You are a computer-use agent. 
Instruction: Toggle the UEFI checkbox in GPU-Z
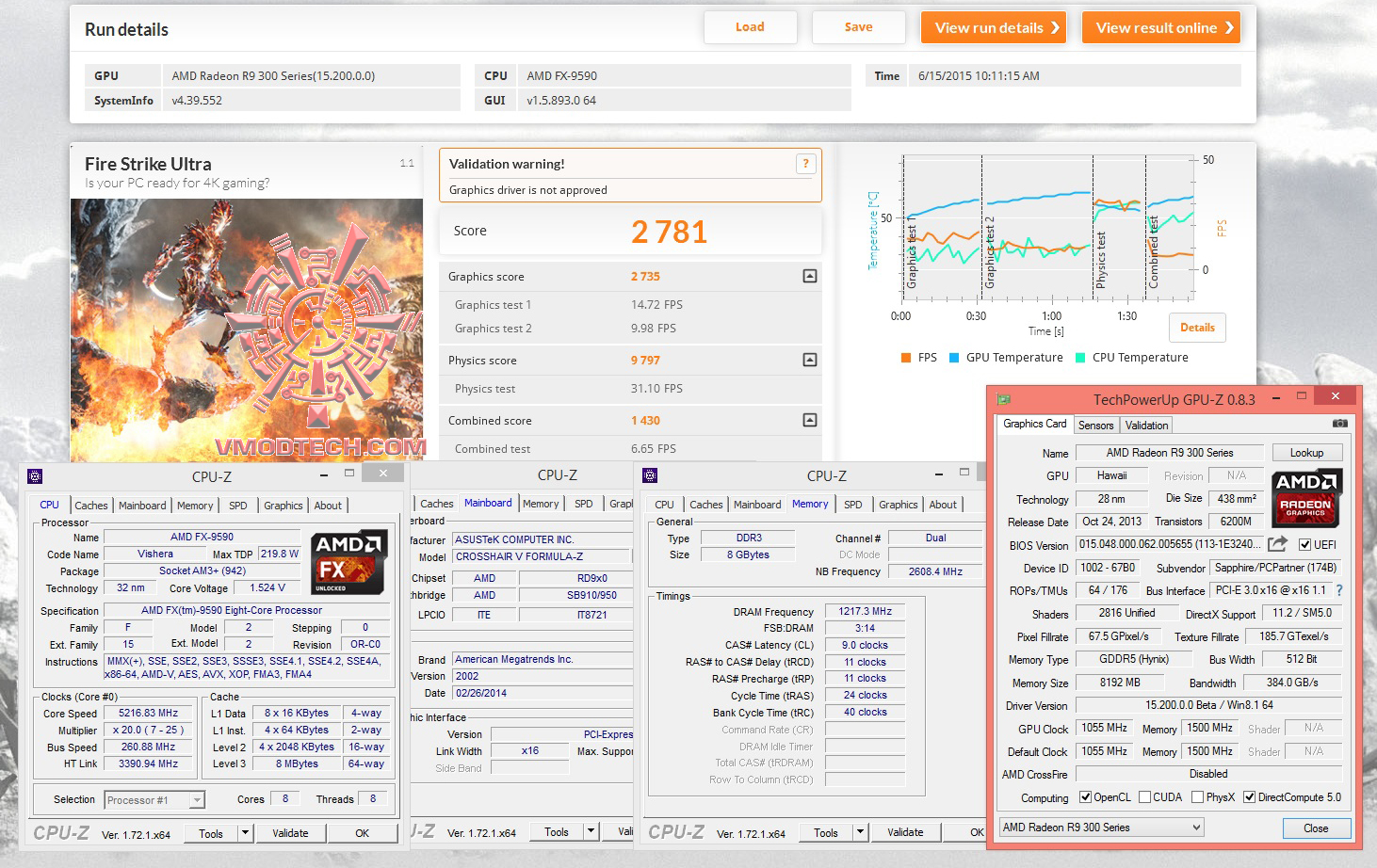click(1304, 545)
